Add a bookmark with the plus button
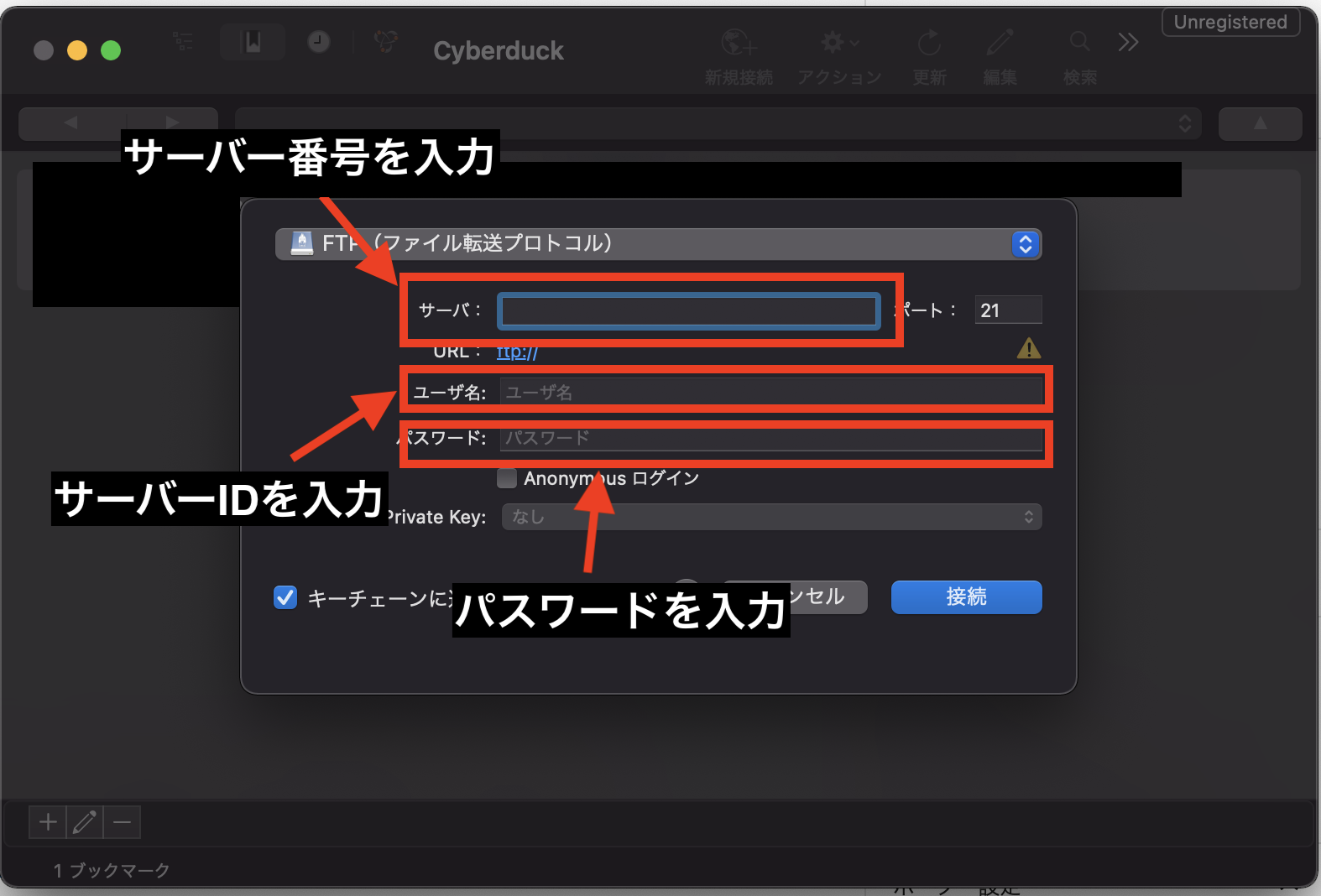This screenshot has height=896, width=1321. (48, 822)
